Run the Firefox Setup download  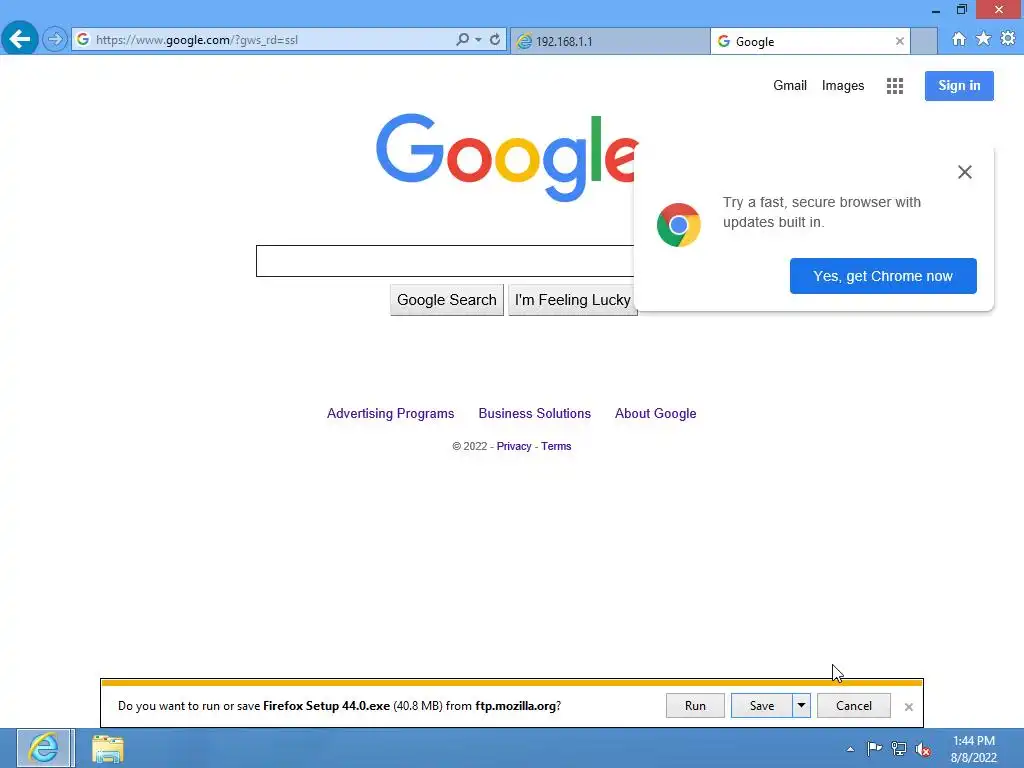(x=695, y=705)
